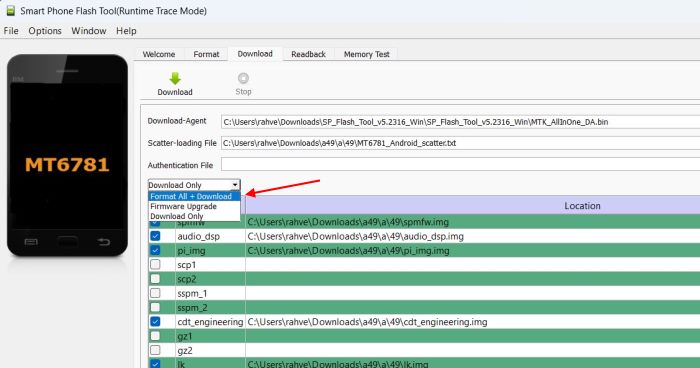Select Format All + Download option

pyautogui.click(x=191, y=197)
